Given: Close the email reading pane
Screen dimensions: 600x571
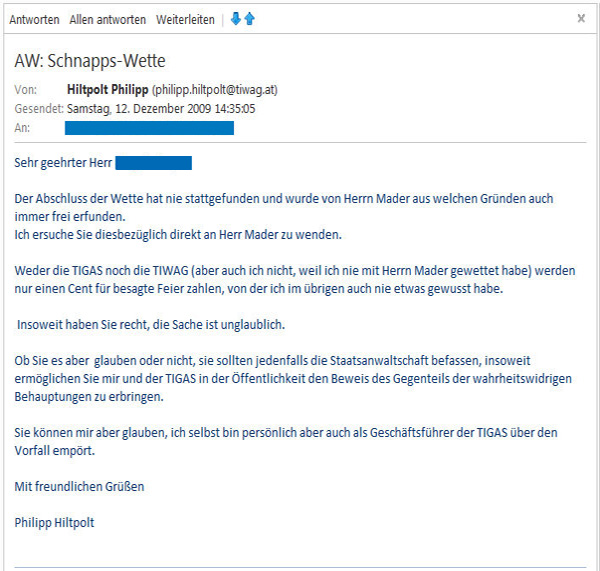Looking at the screenshot, I should point(581,18).
